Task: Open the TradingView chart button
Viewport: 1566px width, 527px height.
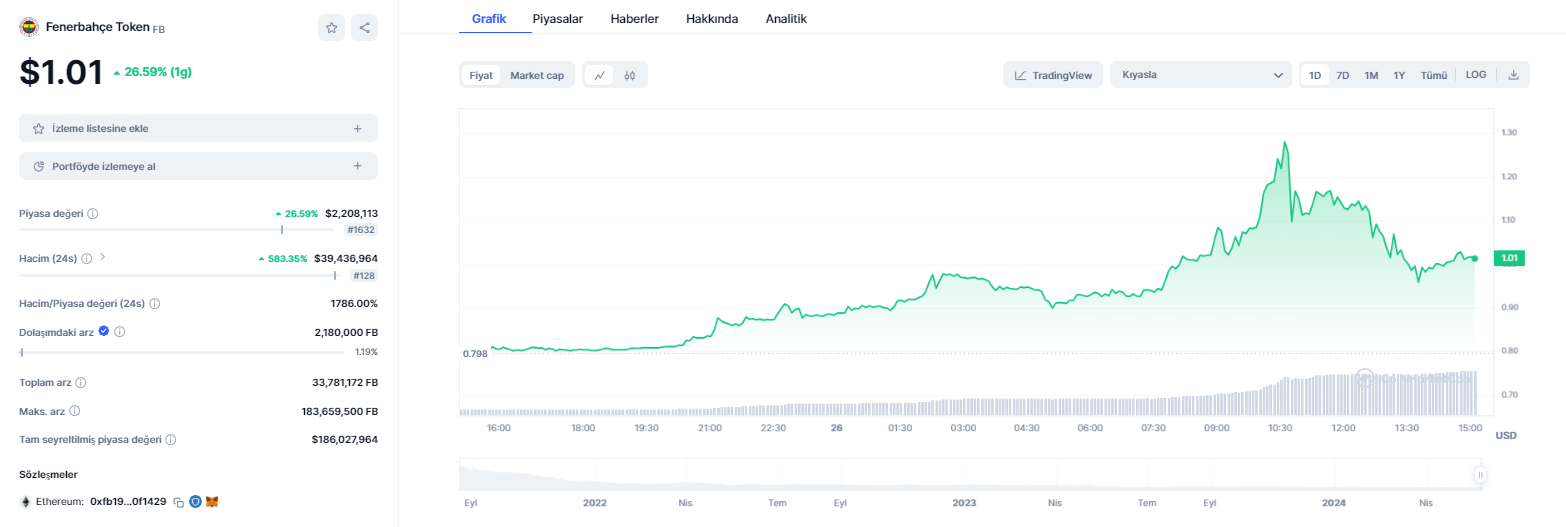Action: [1053, 75]
